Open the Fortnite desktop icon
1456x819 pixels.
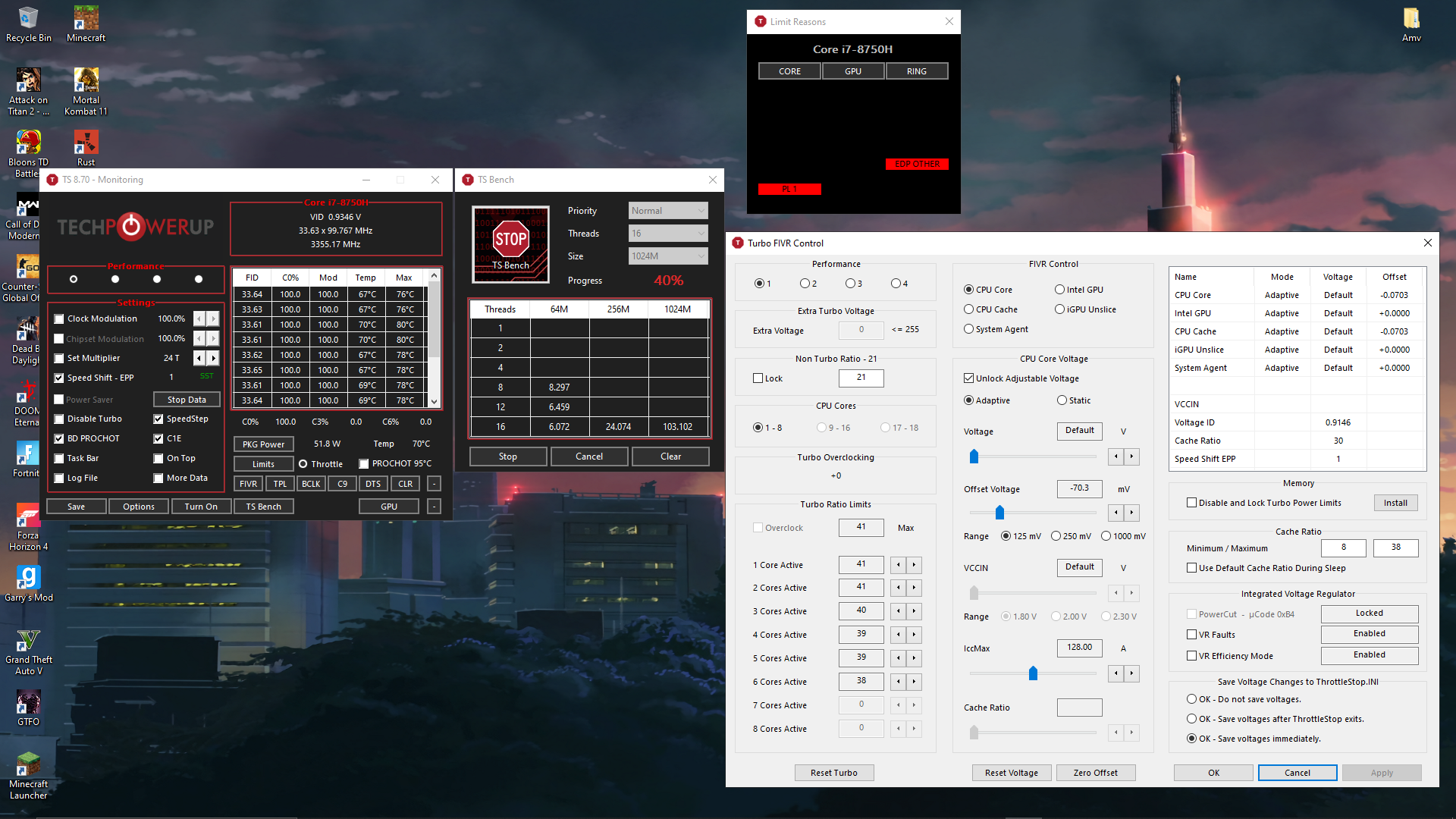[28, 459]
